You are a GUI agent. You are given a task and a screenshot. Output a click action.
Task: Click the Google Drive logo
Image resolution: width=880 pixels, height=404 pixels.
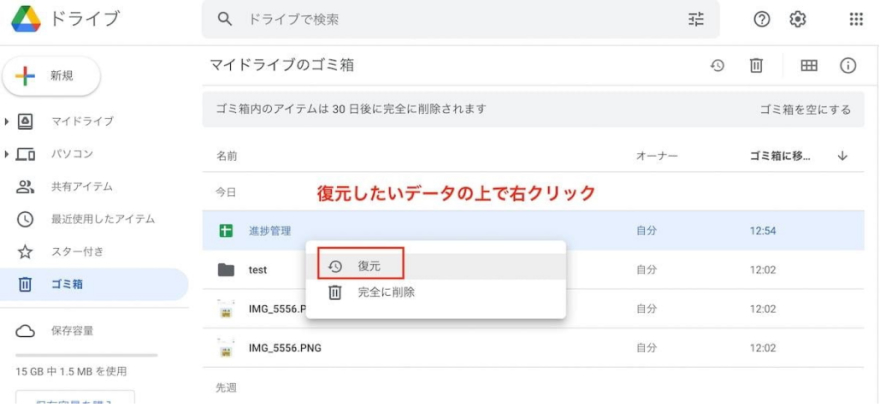coord(26,19)
